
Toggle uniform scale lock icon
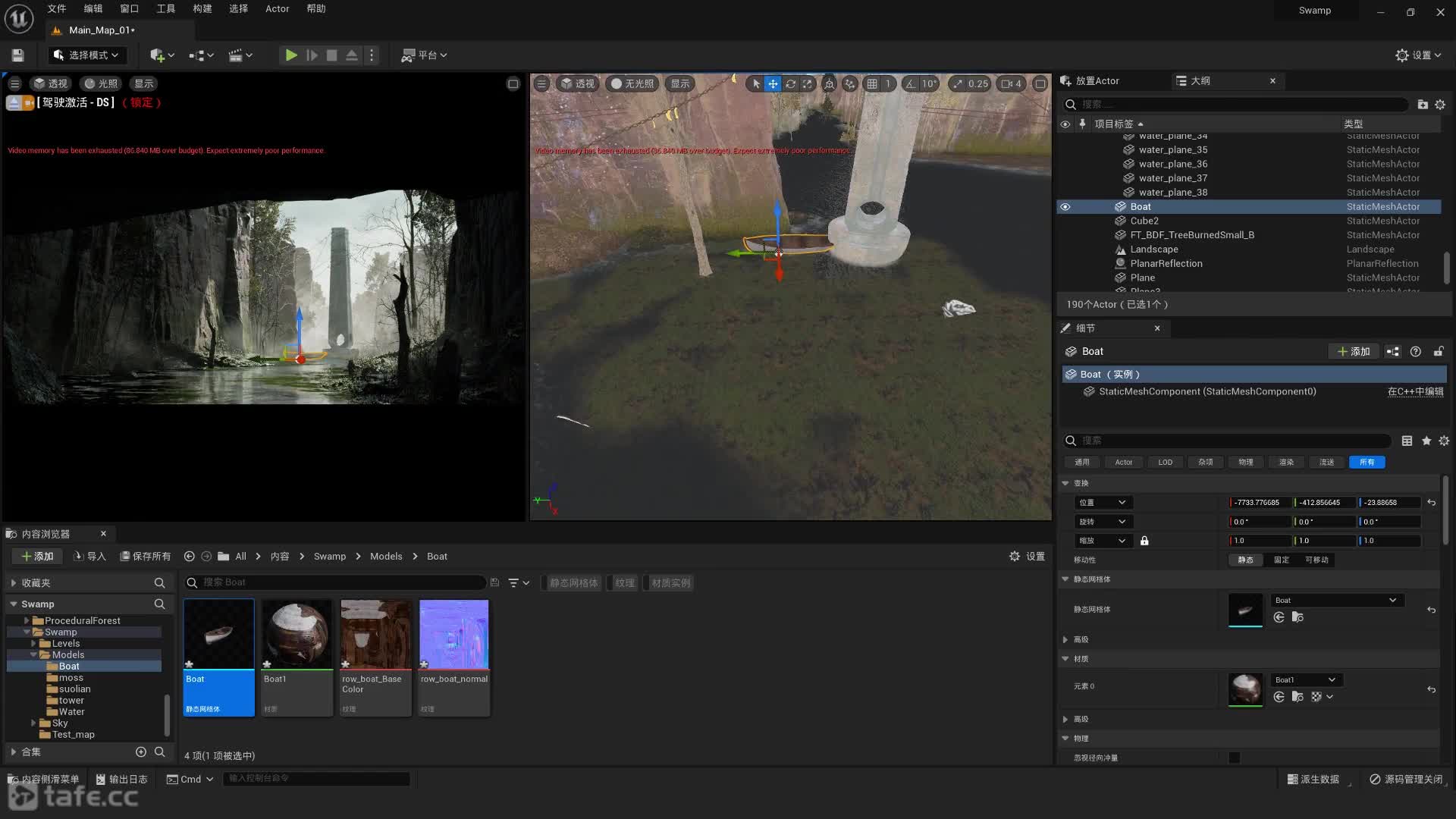(x=1144, y=541)
